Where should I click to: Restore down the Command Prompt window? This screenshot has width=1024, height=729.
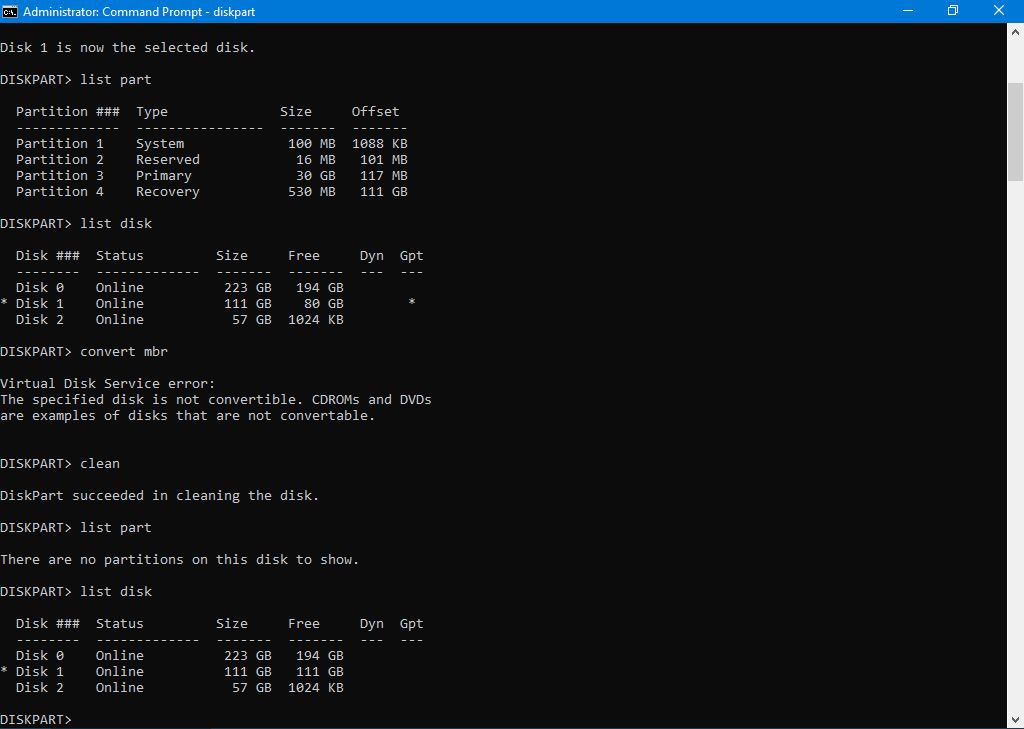pos(952,11)
